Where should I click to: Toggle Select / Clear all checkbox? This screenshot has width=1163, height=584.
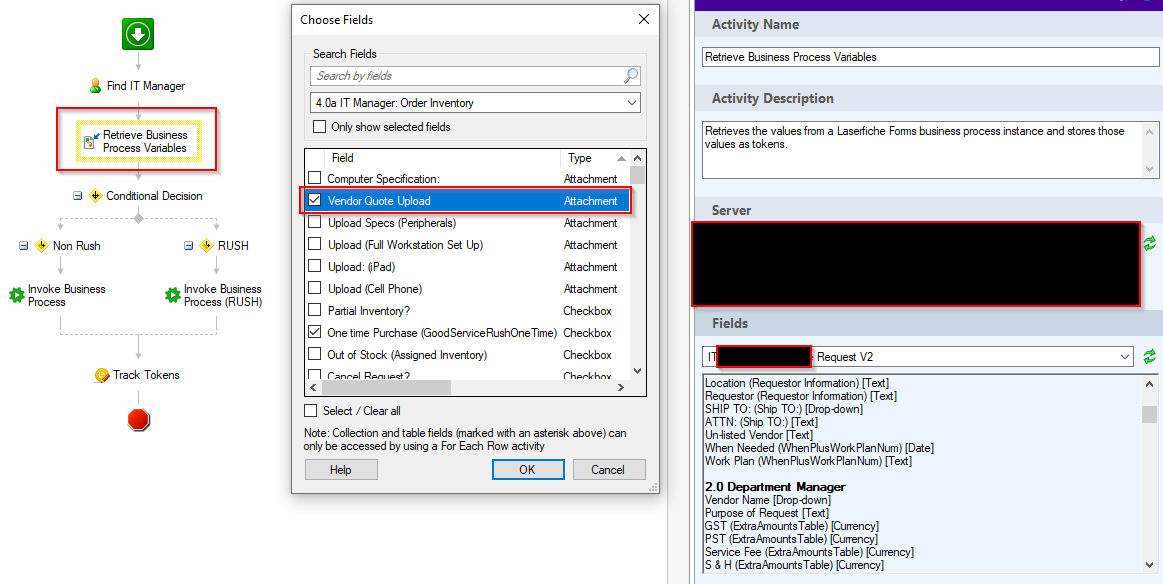311,410
